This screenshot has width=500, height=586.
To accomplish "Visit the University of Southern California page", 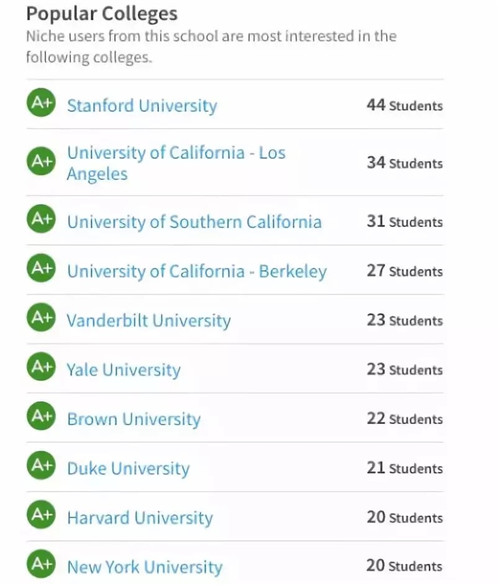I will click(x=194, y=222).
